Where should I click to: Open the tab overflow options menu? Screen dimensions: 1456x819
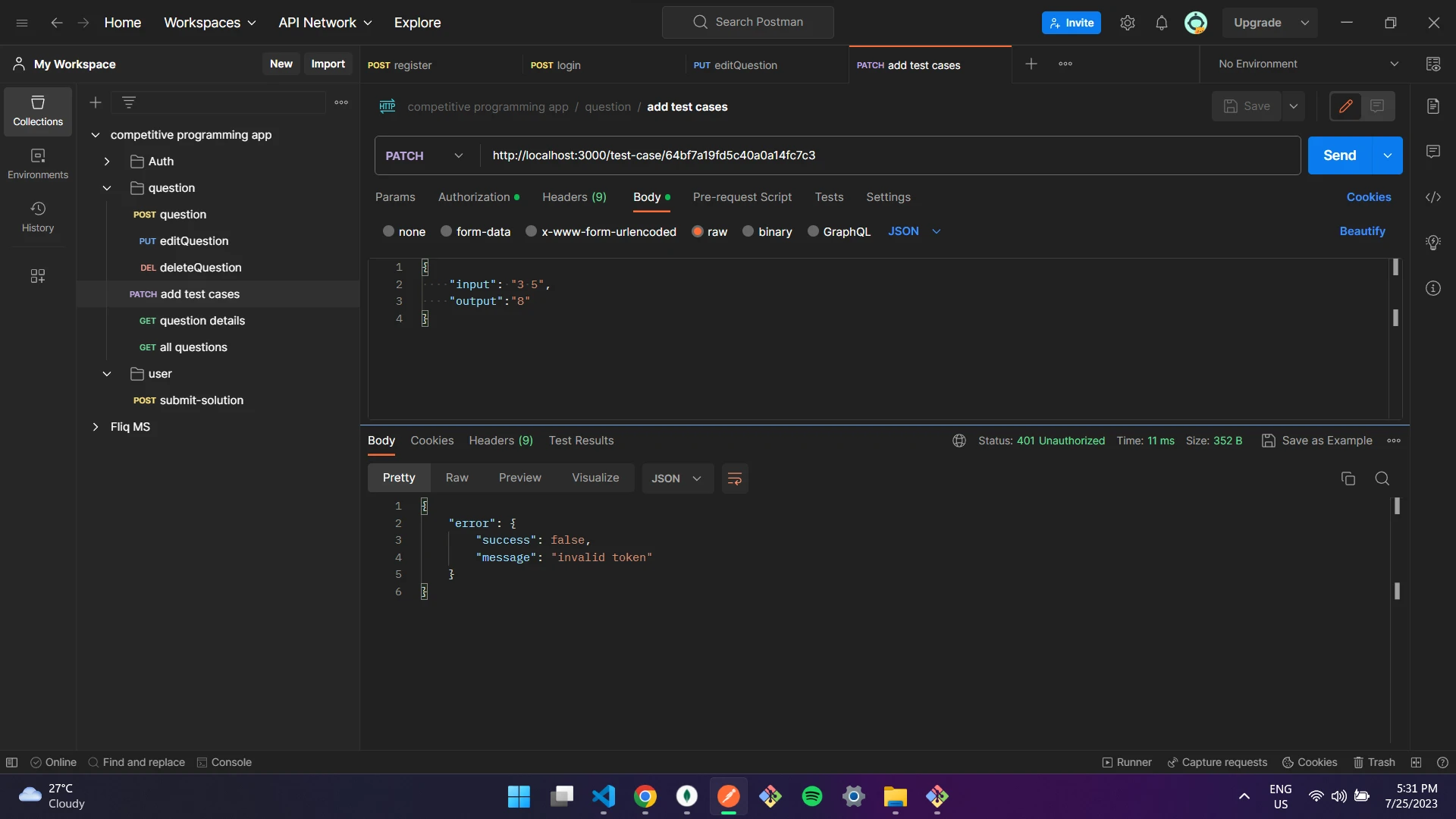coord(1065,64)
